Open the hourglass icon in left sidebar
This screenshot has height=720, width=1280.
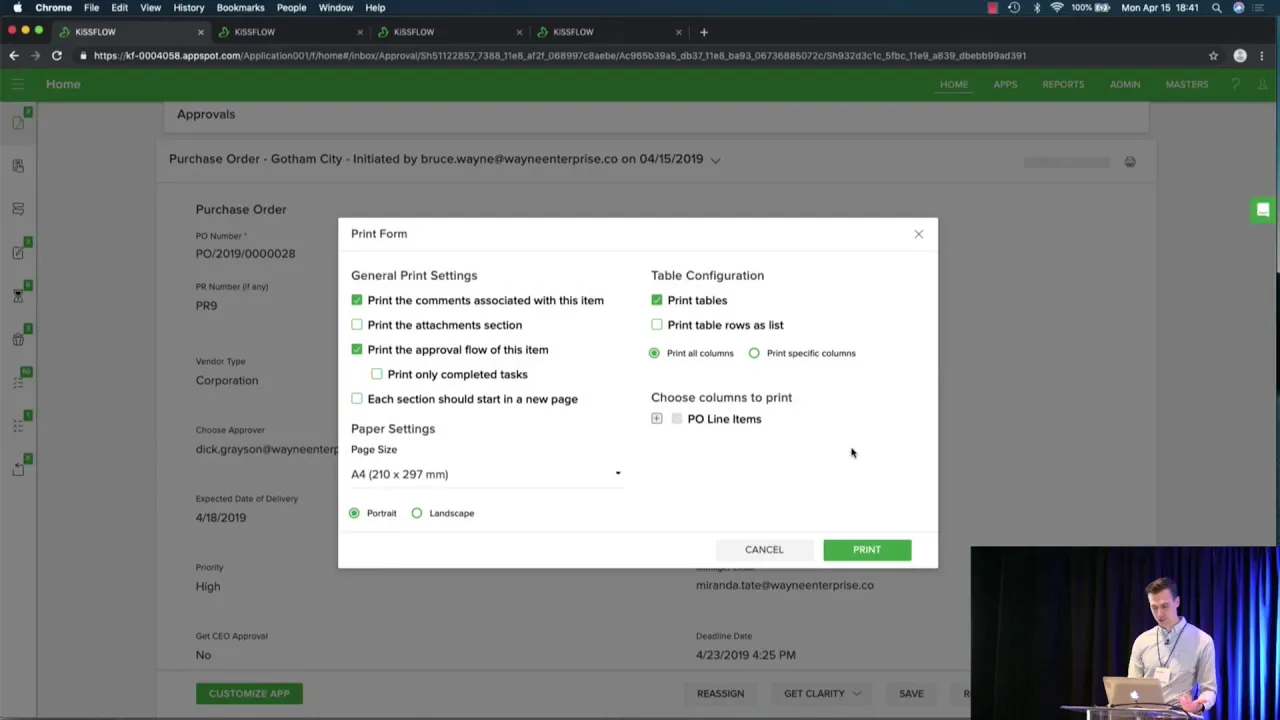tap(18, 296)
